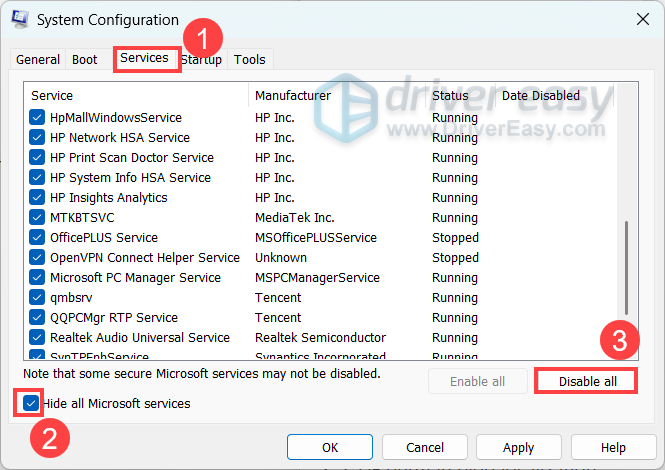The height and width of the screenshot is (470, 665).
Task: Open the Boot tab
Action: click(x=84, y=59)
